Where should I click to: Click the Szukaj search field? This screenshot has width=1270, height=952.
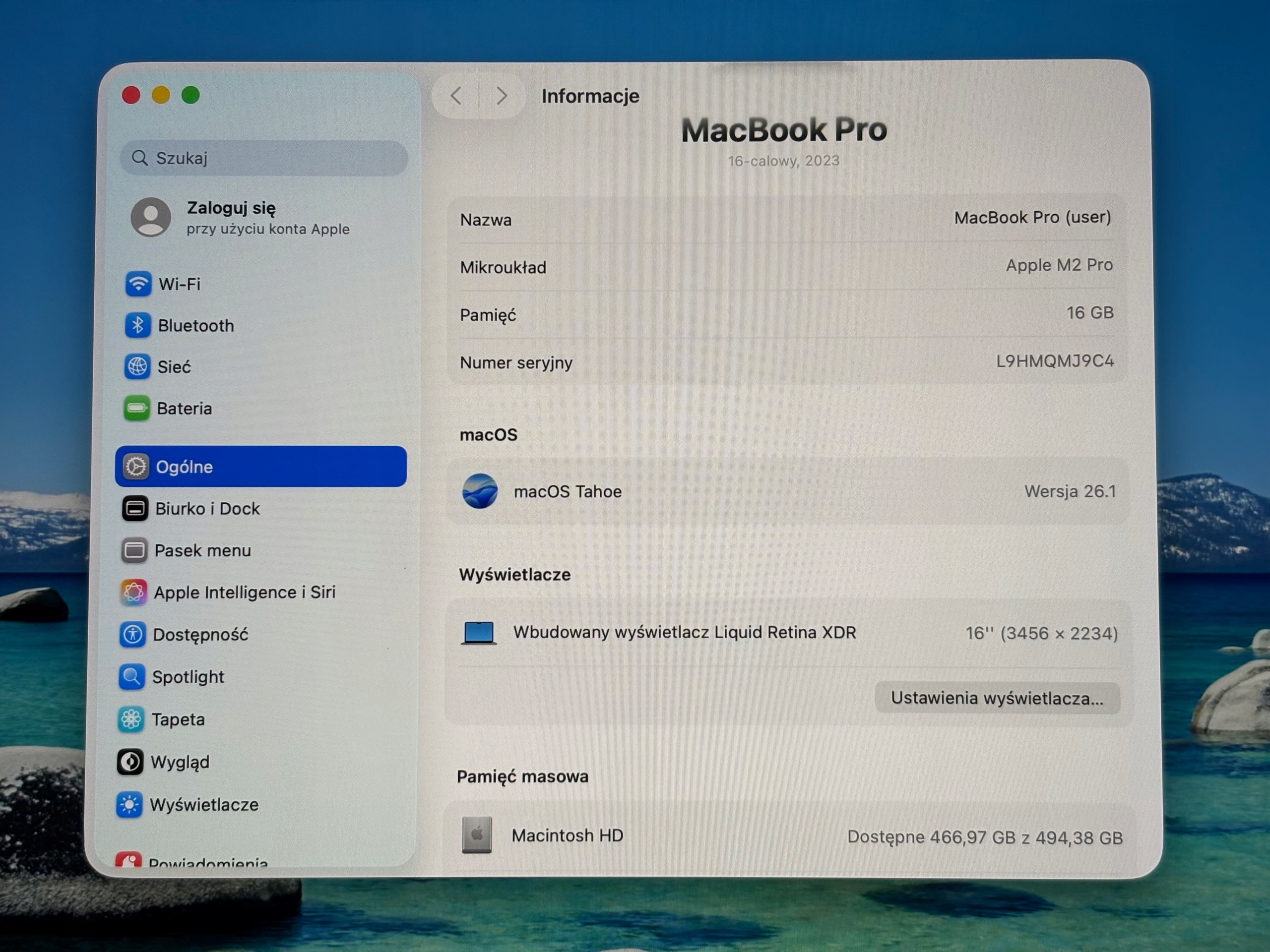click(264, 158)
